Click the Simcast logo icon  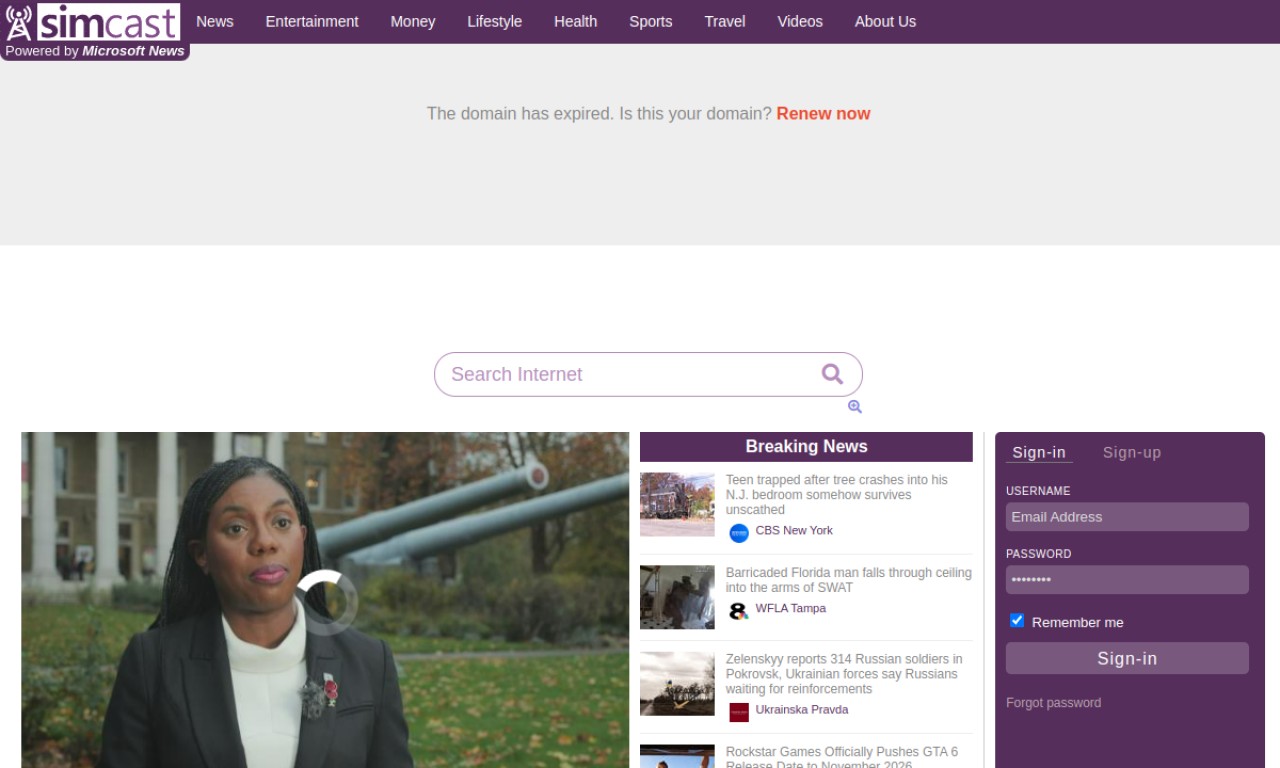point(19,22)
